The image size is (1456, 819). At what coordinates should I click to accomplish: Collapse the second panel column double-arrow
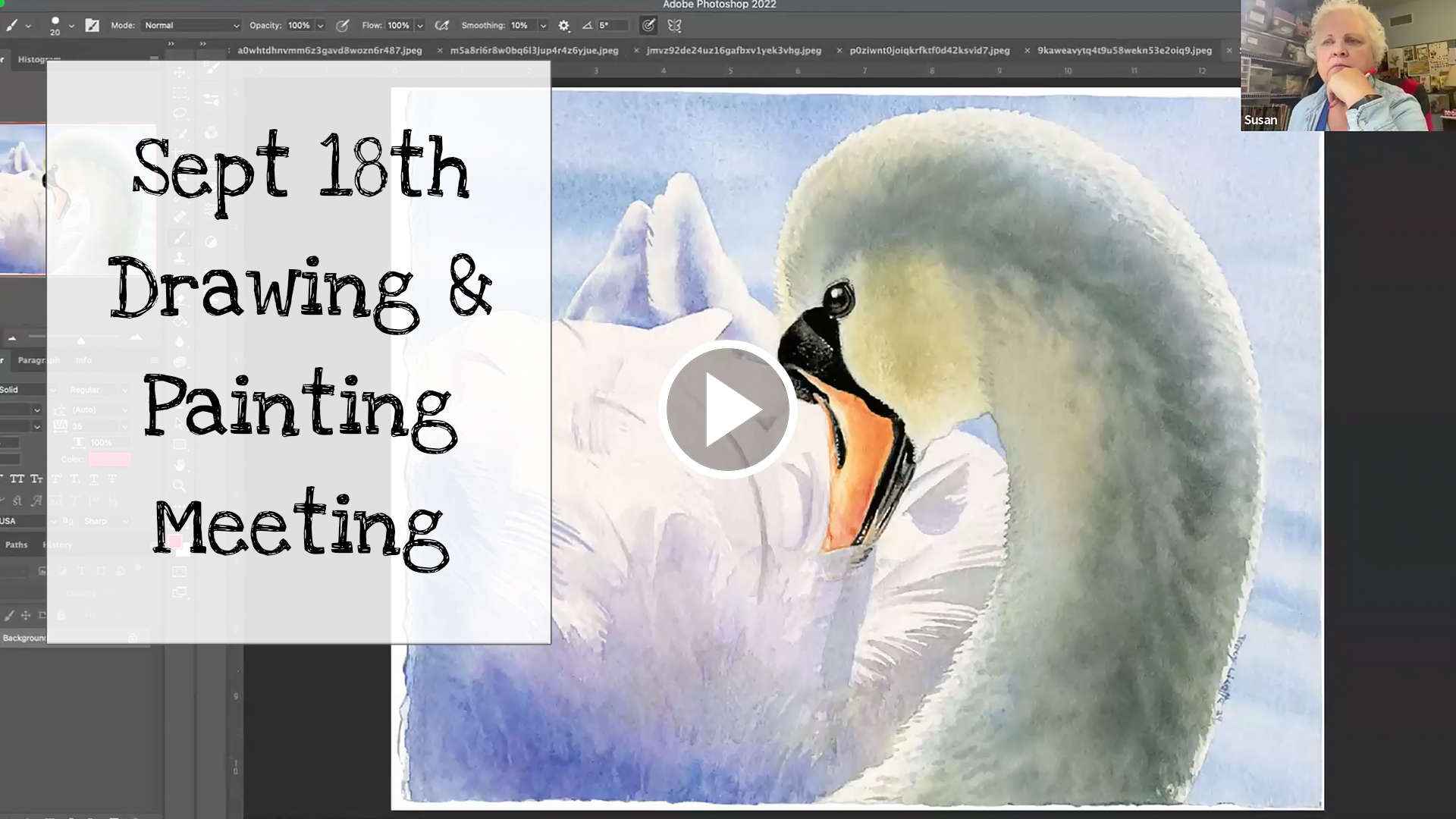coord(203,44)
